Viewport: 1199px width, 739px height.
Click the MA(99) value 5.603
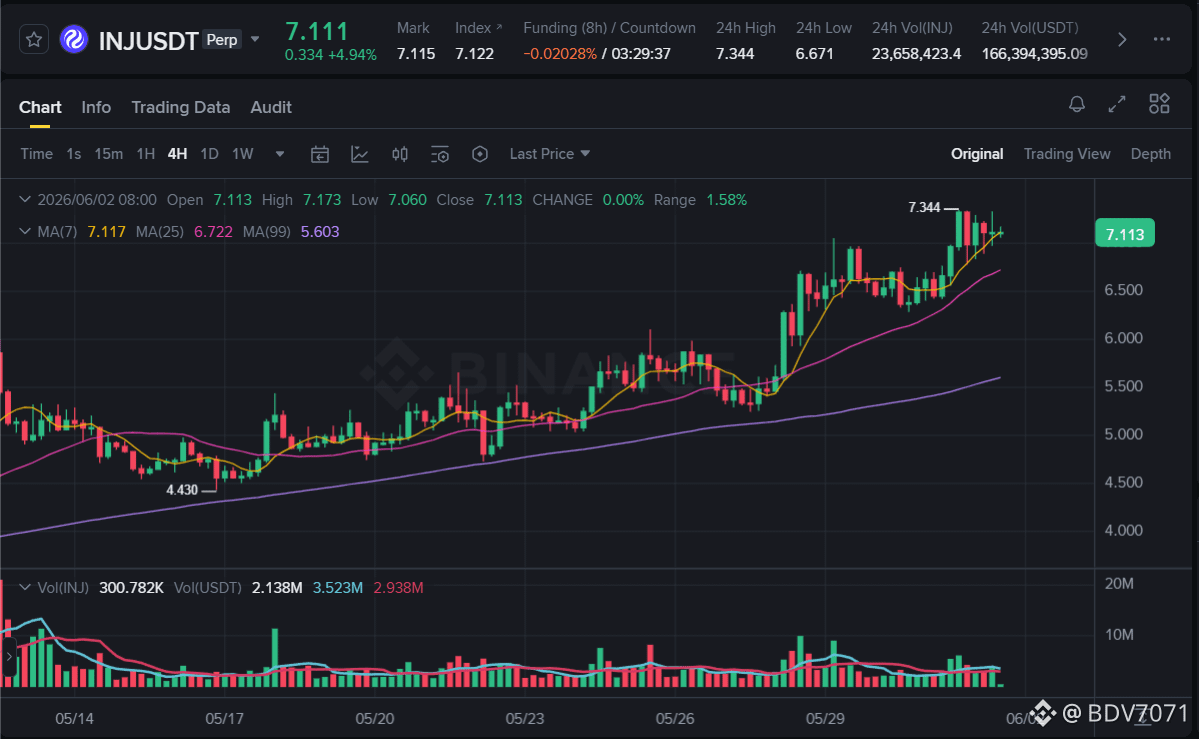click(320, 231)
